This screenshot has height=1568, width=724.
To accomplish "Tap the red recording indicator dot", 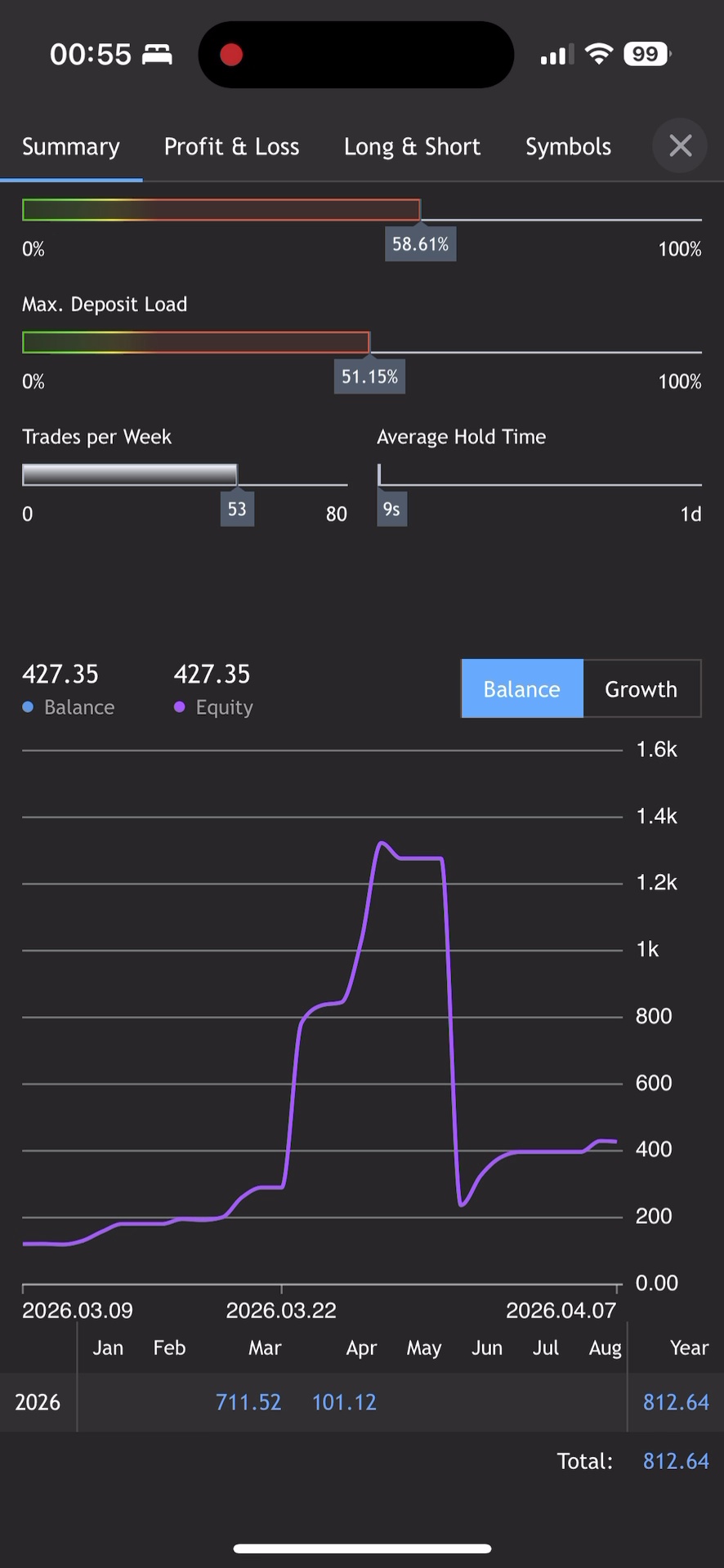I will pyautogui.click(x=231, y=55).
